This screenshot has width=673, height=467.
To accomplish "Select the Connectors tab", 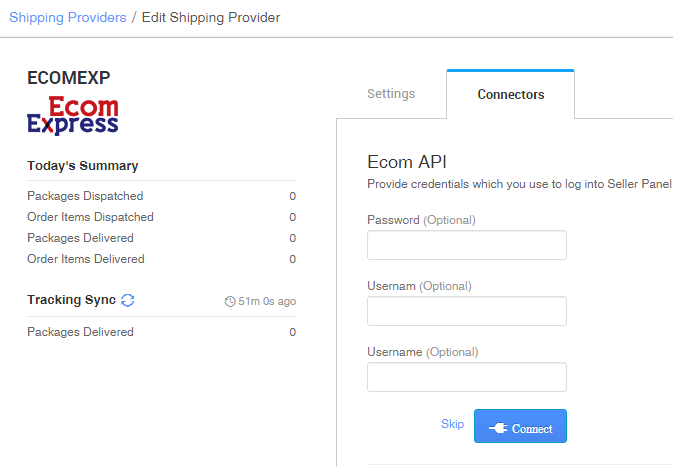I will click(510, 94).
